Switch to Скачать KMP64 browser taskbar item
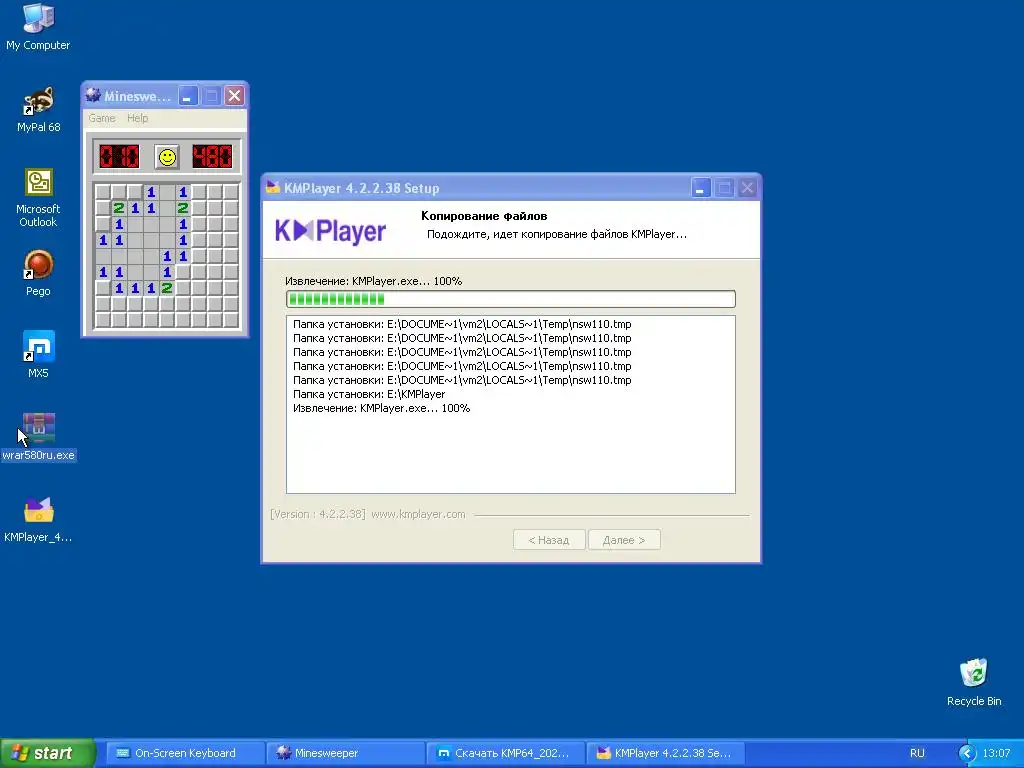Viewport: 1024px width, 768px height. 506,753
